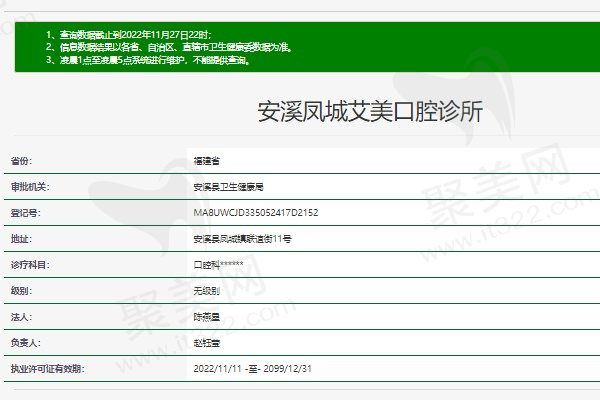Viewport: 600px width, 400px height.
Task: Select the address 安溪县凤城镇联道街11号
Action: 243,239
